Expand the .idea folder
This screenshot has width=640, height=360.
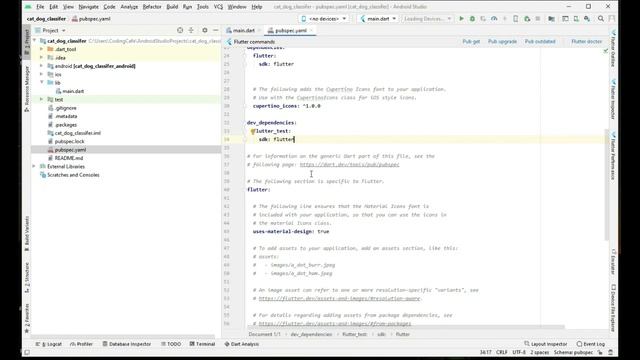(x=41, y=58)
